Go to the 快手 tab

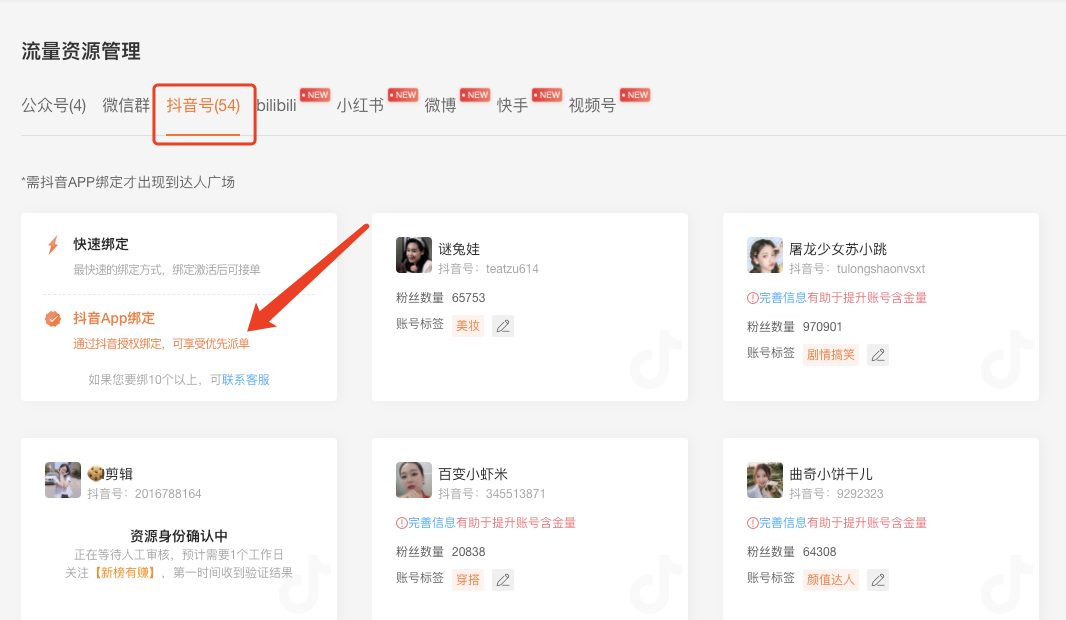[513, 105]
